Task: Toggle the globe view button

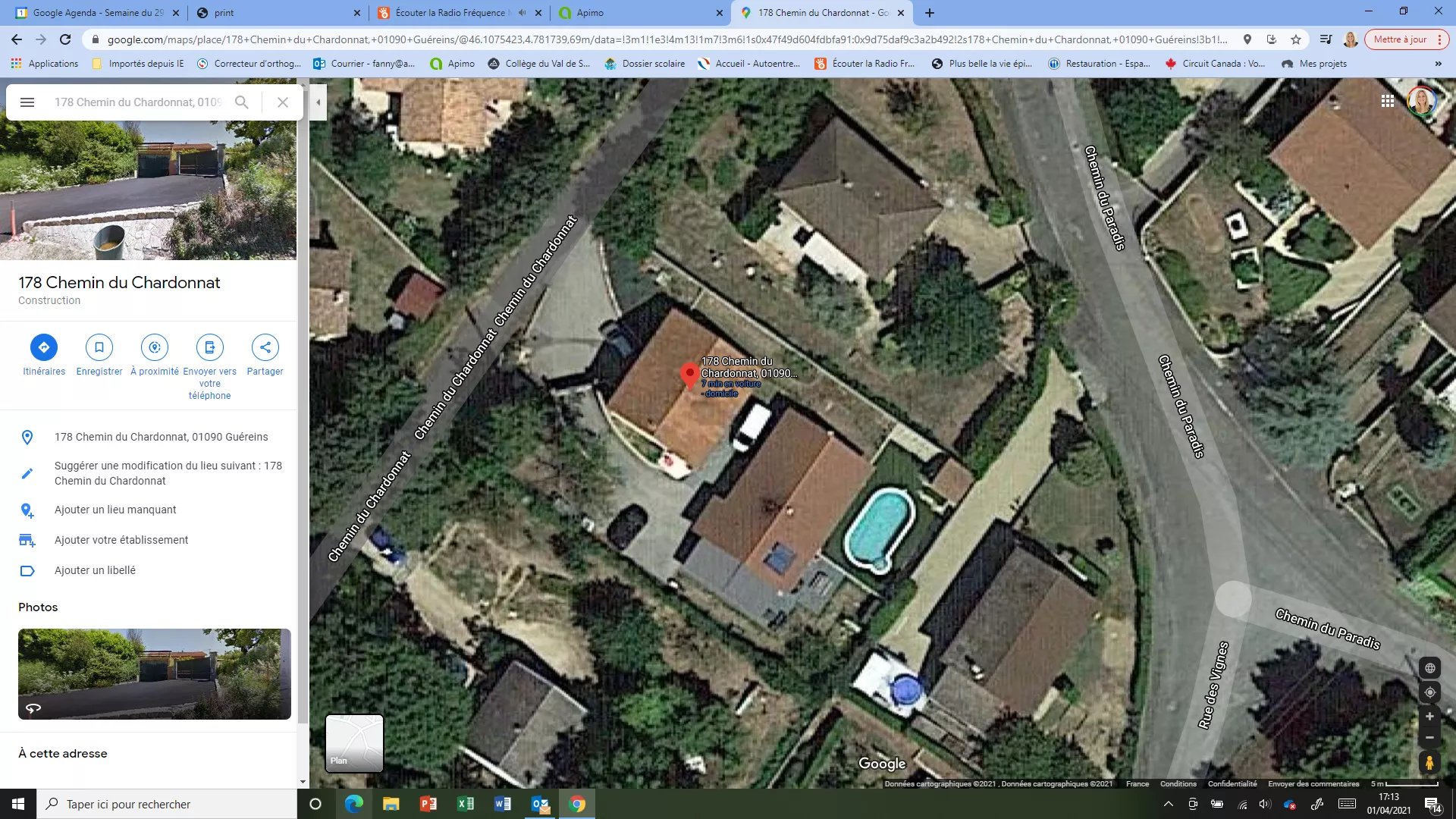Action: (x=1429, y=668)
